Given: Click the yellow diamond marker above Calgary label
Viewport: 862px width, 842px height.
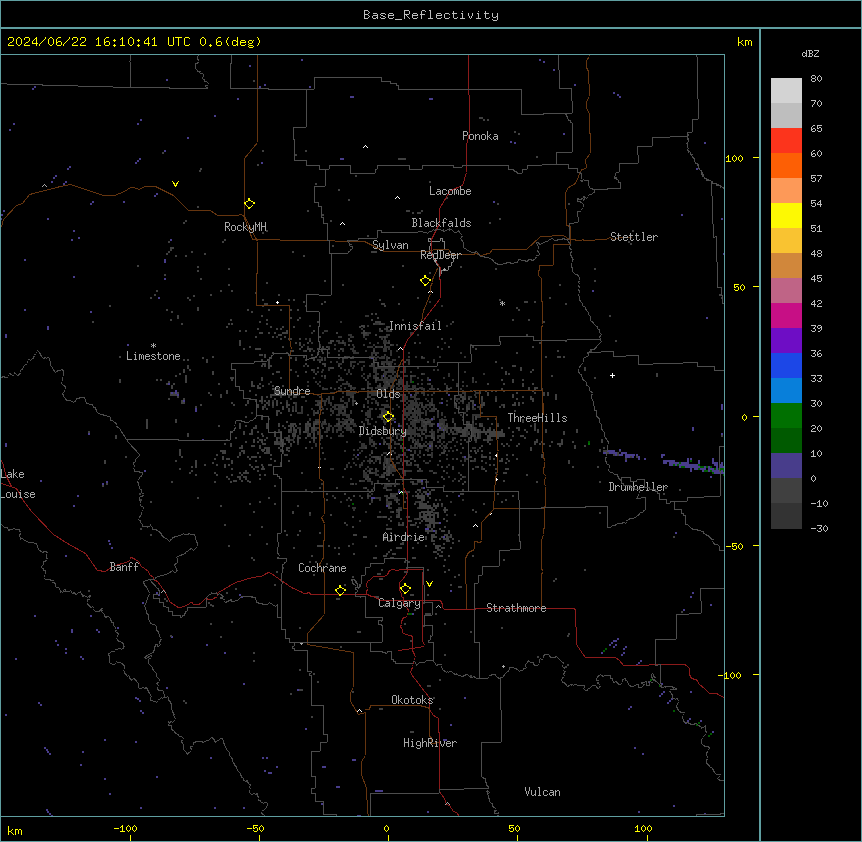Looking at the screenshot, I should coord(405,588).
